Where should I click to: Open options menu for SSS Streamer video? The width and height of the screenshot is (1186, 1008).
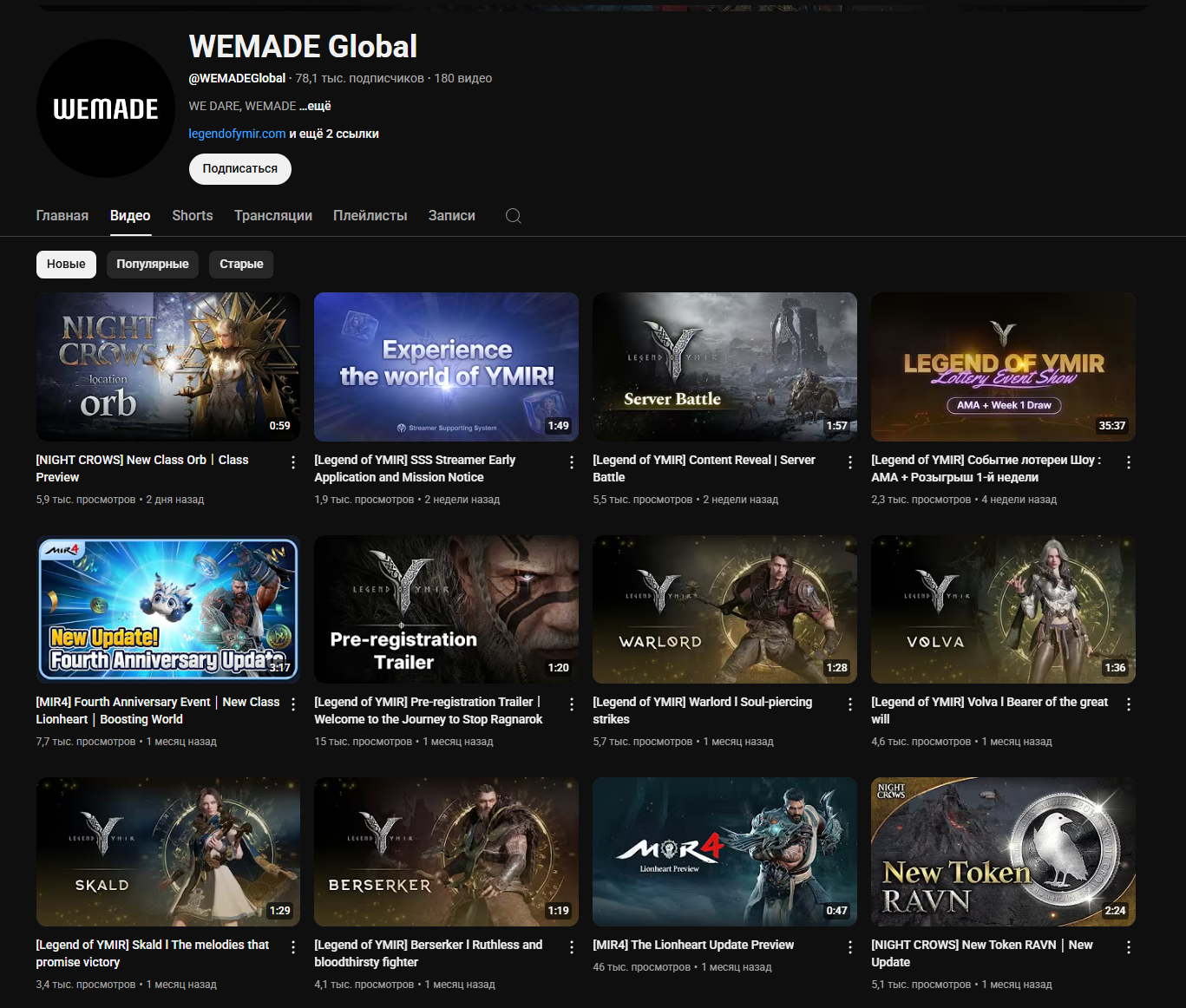[572, 462]
